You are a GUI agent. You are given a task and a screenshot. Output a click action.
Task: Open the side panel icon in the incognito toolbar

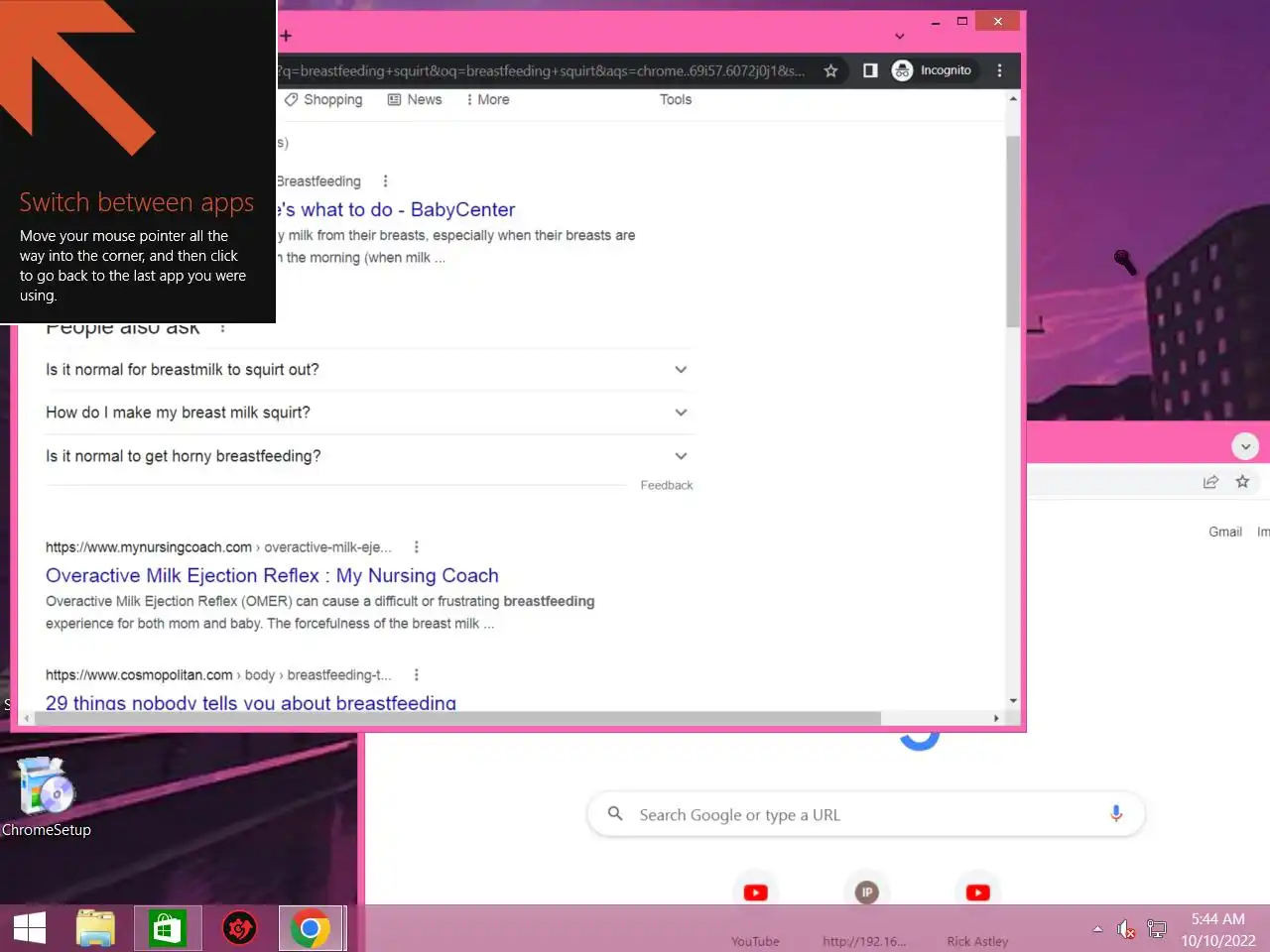pyautogui.click(x=870, y=70)
